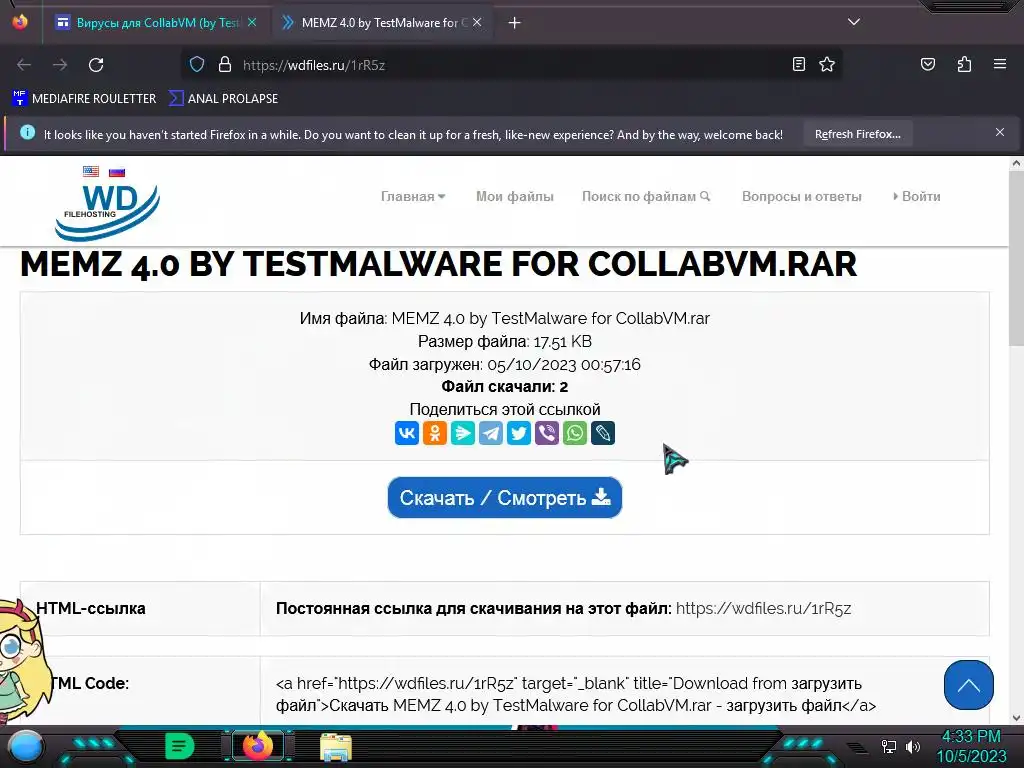Open Поиск по файлам menu item
Image resolution: width=1024 pixels, height=768 pixels.
[x=646, y=196]
